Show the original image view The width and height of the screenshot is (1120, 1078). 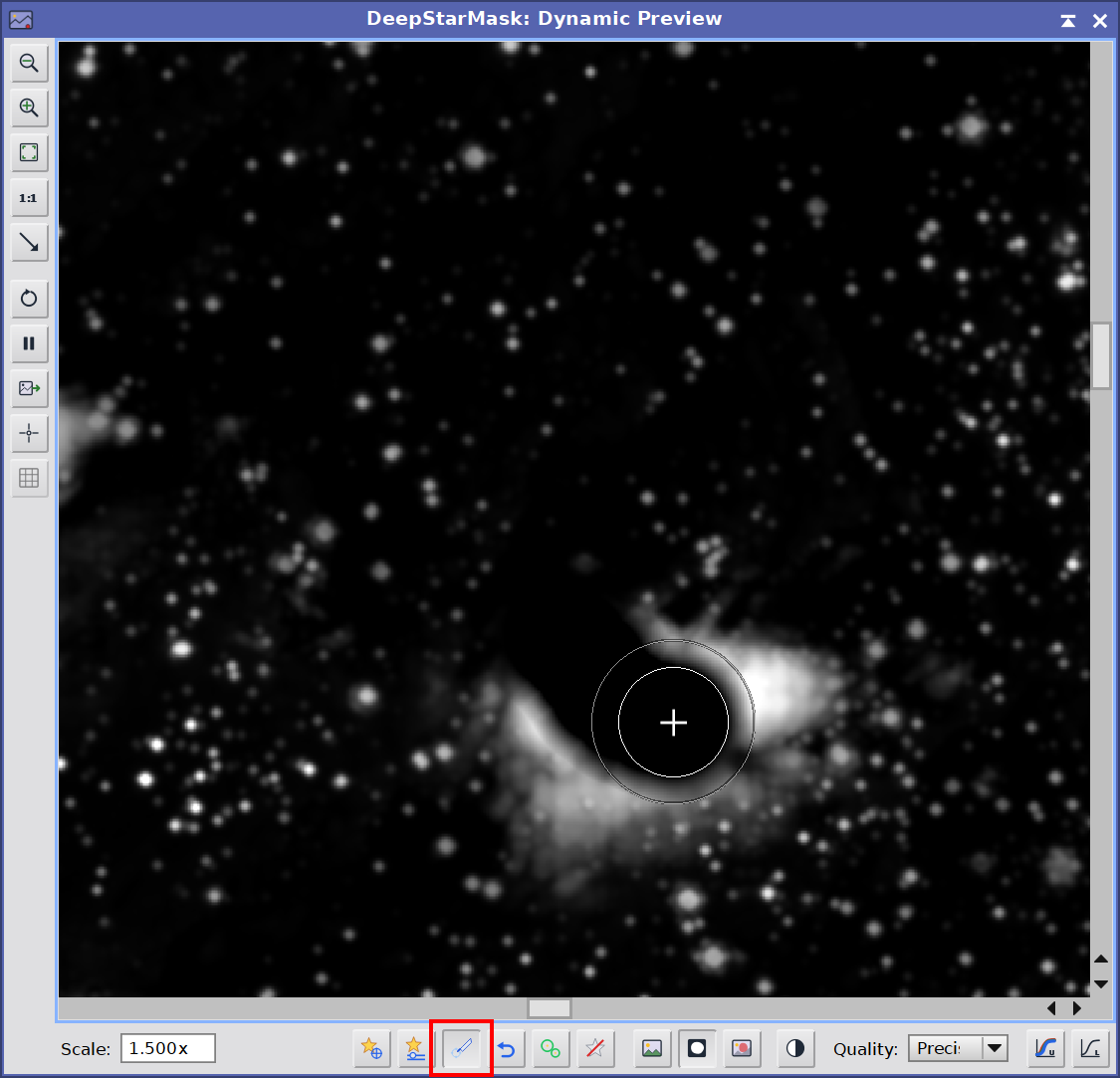coord(652,1048)
